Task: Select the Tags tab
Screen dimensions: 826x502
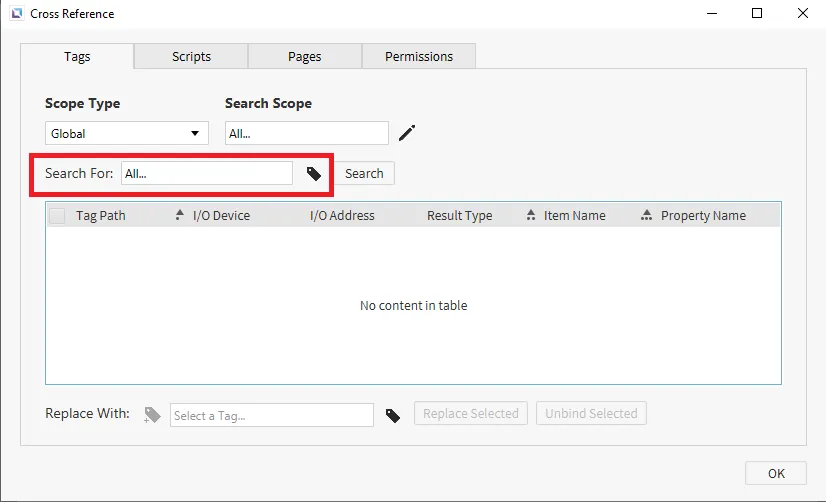Action: coord(77,57)
